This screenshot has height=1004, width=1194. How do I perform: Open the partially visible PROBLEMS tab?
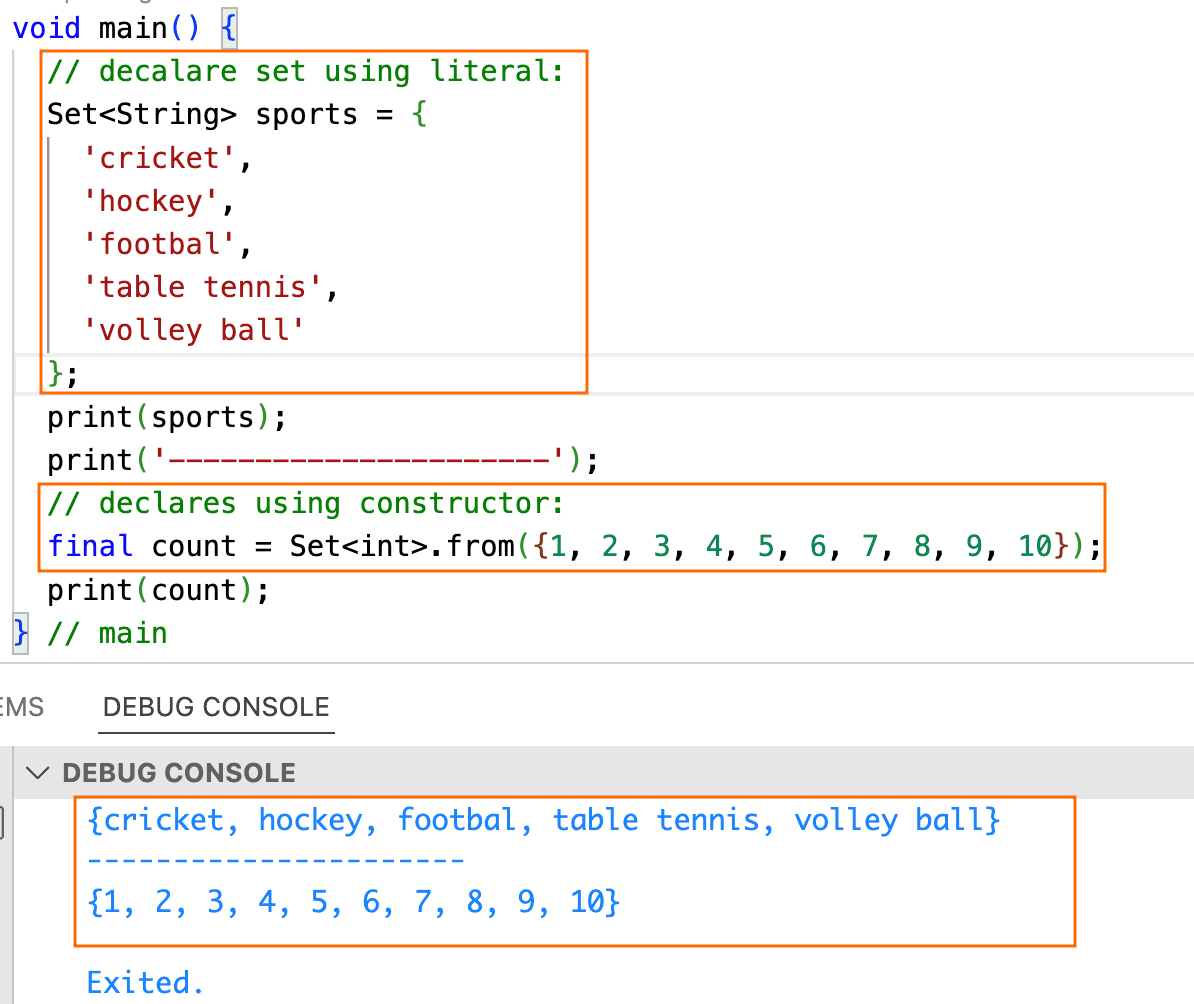tap(22, 707)
